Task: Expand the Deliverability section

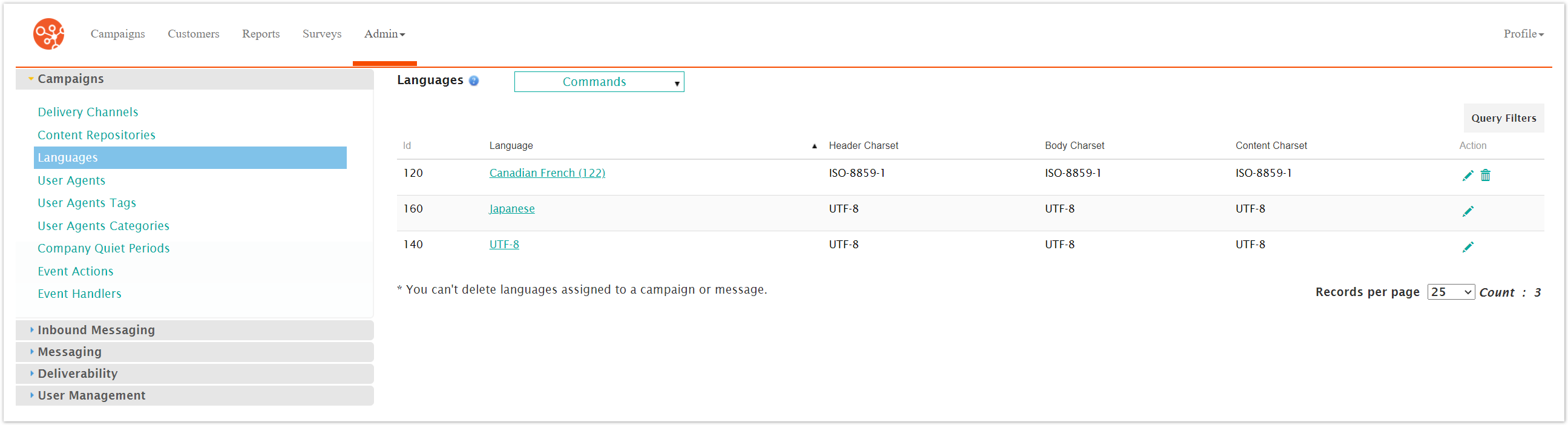Action: (x=77, y=374)
